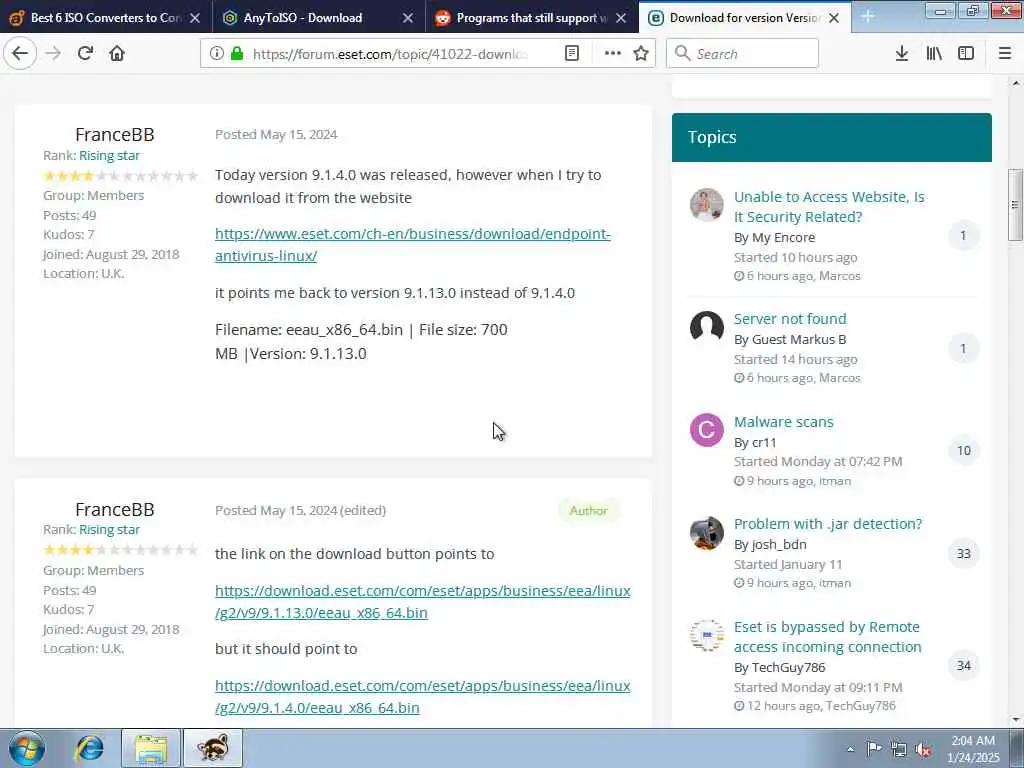Click Rising star rank in first post
The image size is (1024, 768).
click(x=109, y=155)
